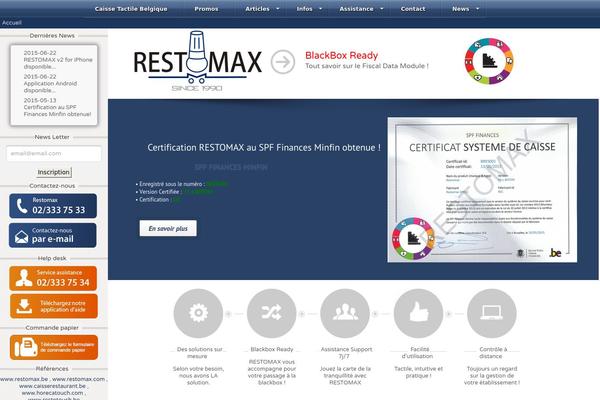Click the download arrow icon
The image size is (600, 400).
click(x=24, y=306)
